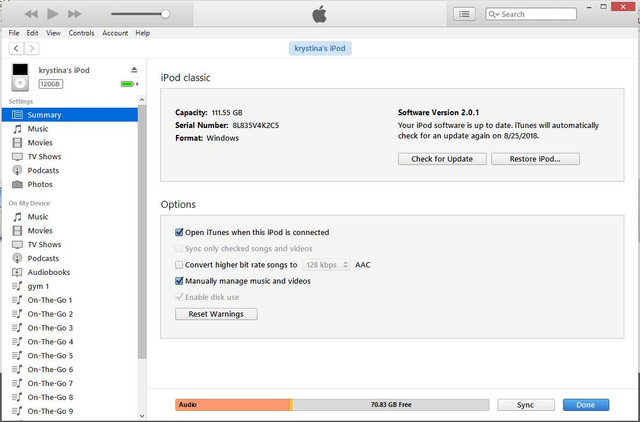This screenshot has width=640, height=422.
Task: Toggle Sync only checked songs and videos
Action: click(179, 249)
